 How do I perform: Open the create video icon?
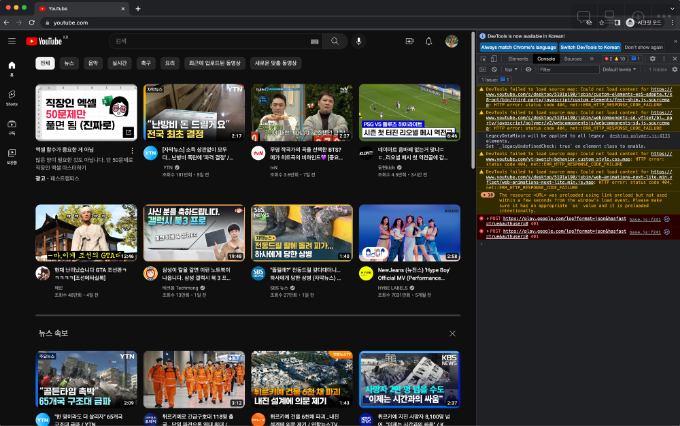409,41
